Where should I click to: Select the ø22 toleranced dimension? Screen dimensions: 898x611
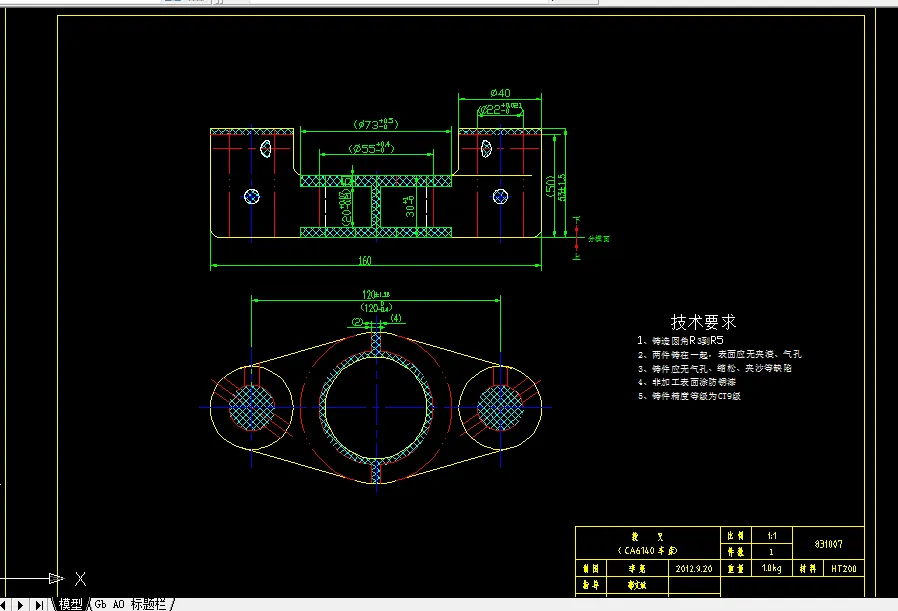coord(500,109)
